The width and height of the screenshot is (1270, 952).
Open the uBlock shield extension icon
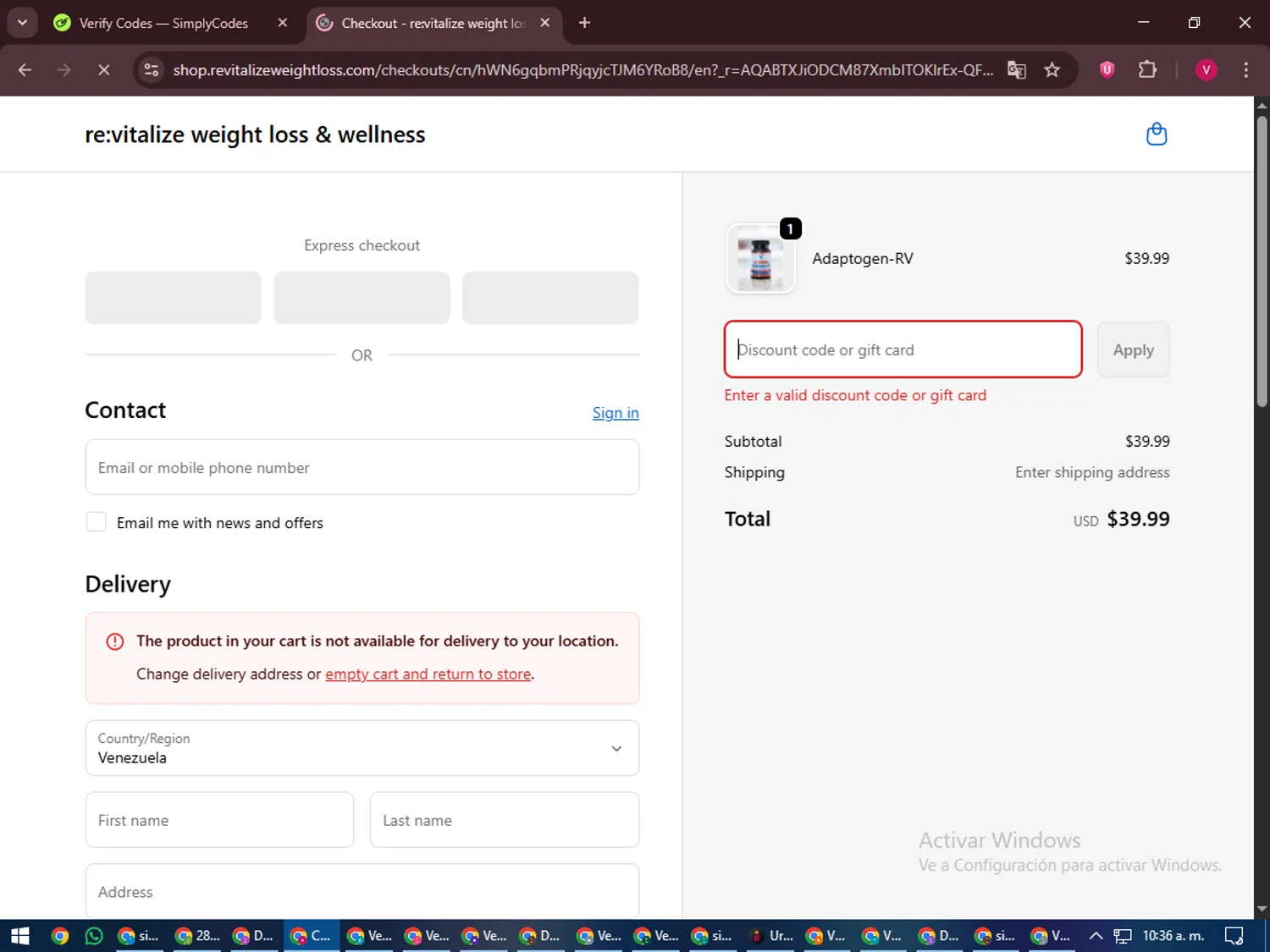click(1107, 70)
